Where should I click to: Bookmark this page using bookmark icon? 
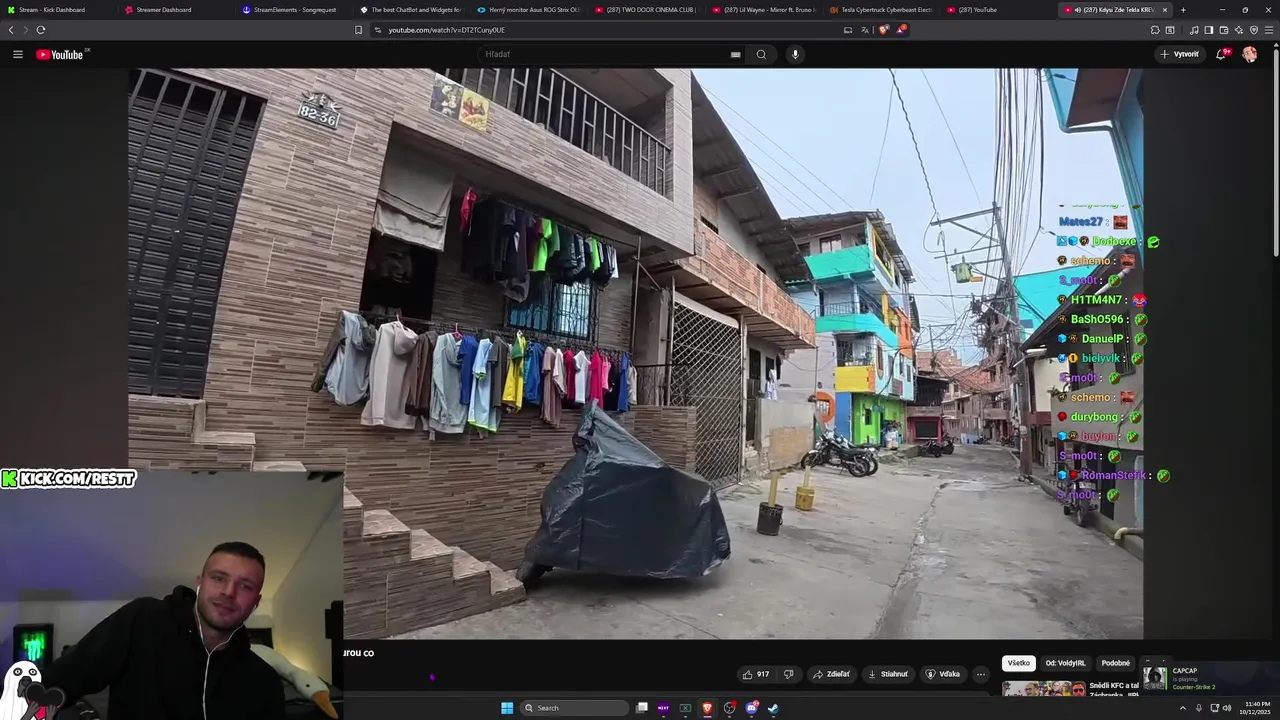tap(358, 30)
